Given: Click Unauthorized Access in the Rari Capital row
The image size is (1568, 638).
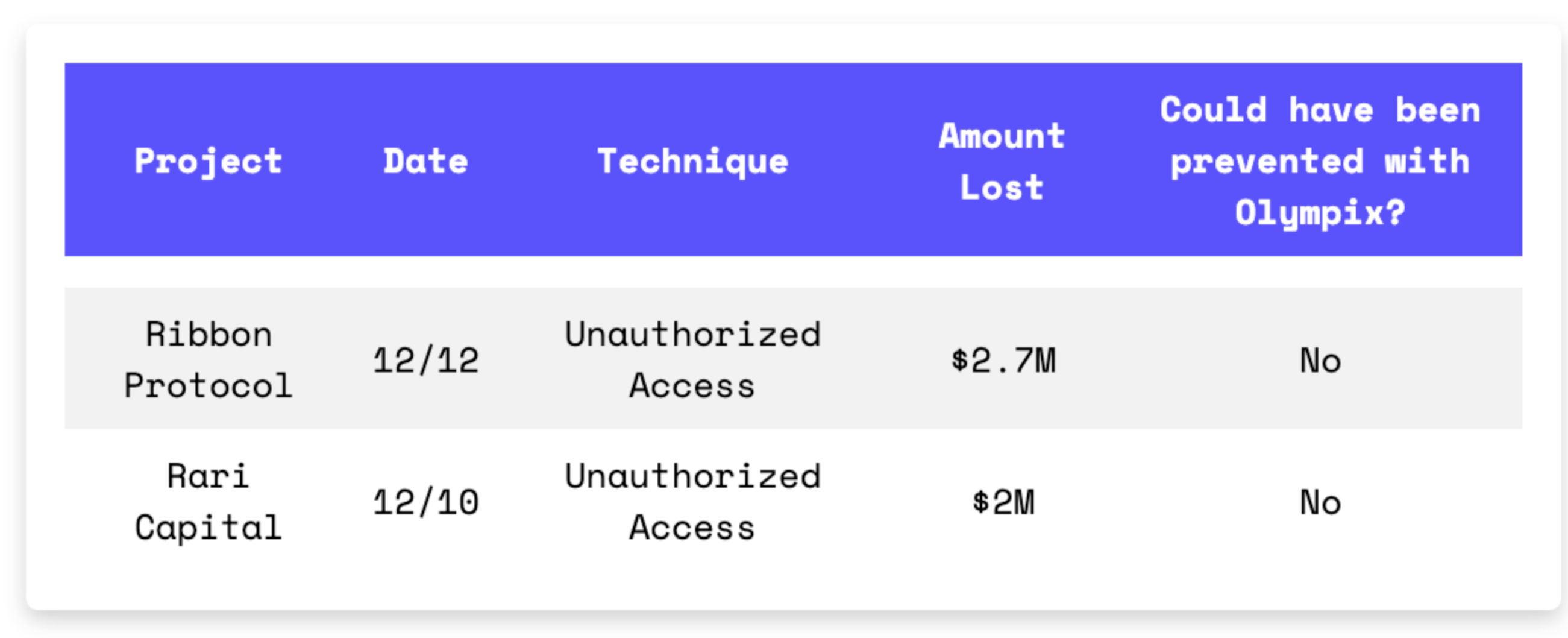Looking at the screenshot, I should [x=692, y=502].
